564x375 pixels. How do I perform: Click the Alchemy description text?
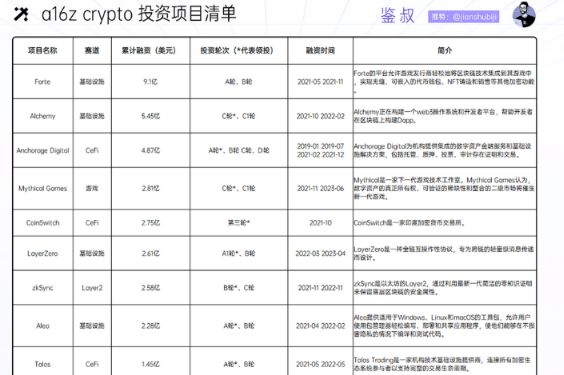[x=443, y=116]
